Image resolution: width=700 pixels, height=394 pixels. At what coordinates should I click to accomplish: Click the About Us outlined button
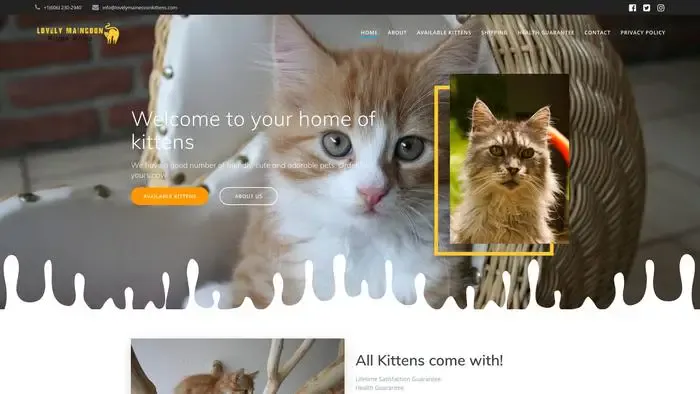[249, 196]
